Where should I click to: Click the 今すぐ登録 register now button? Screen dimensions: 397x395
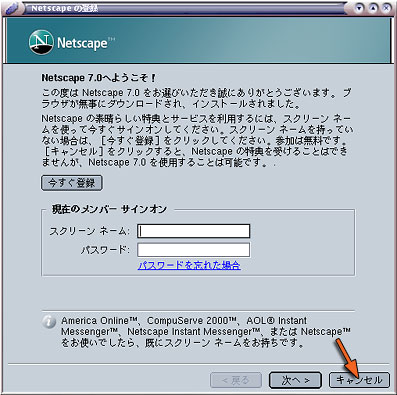tap(72, 183)
